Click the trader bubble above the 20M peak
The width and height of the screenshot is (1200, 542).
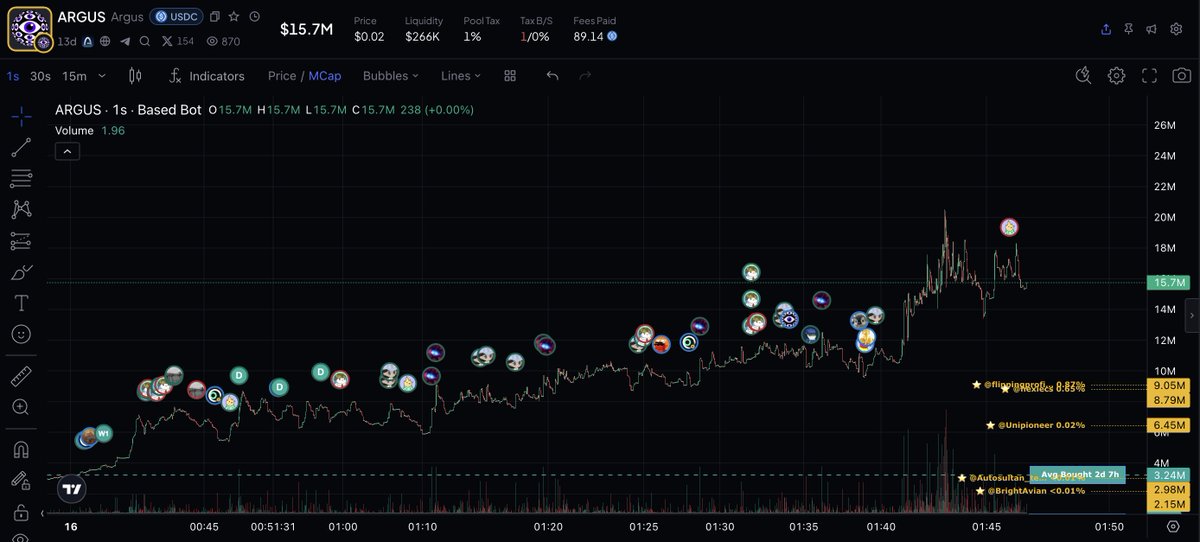tap(1010, 227)
